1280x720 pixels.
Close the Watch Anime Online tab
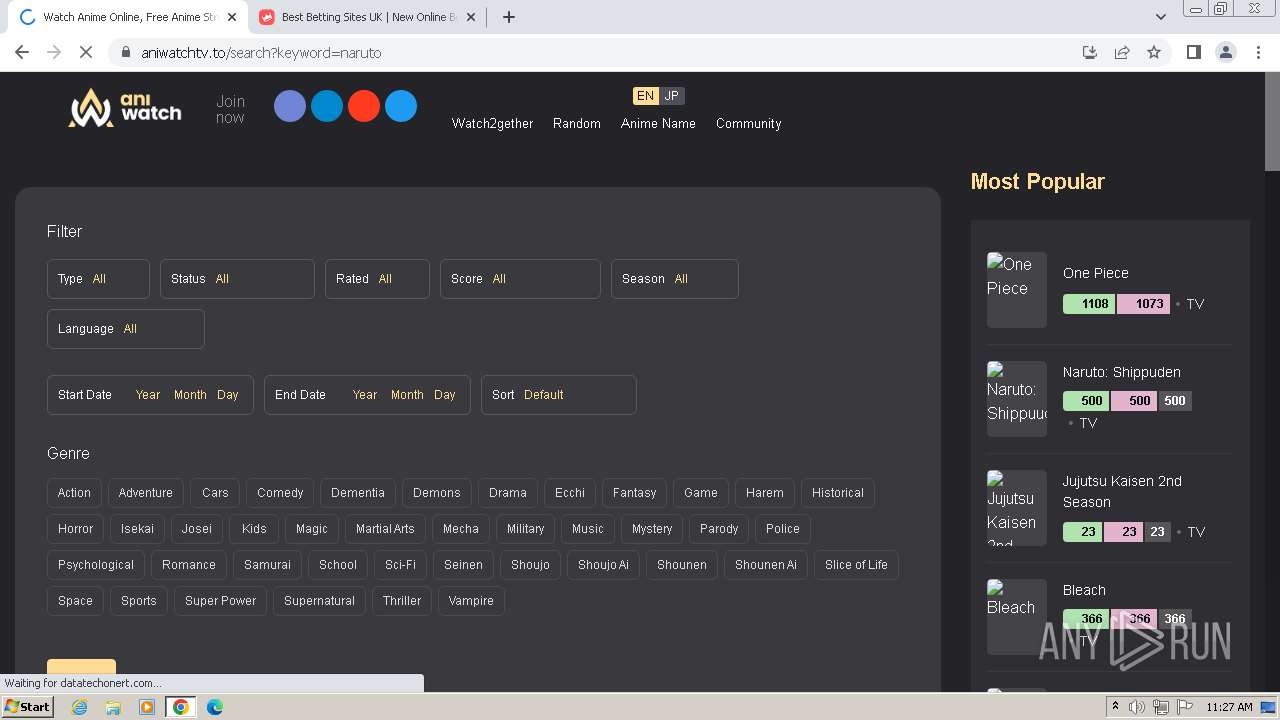pyautogui.click(x=232, y=17)
